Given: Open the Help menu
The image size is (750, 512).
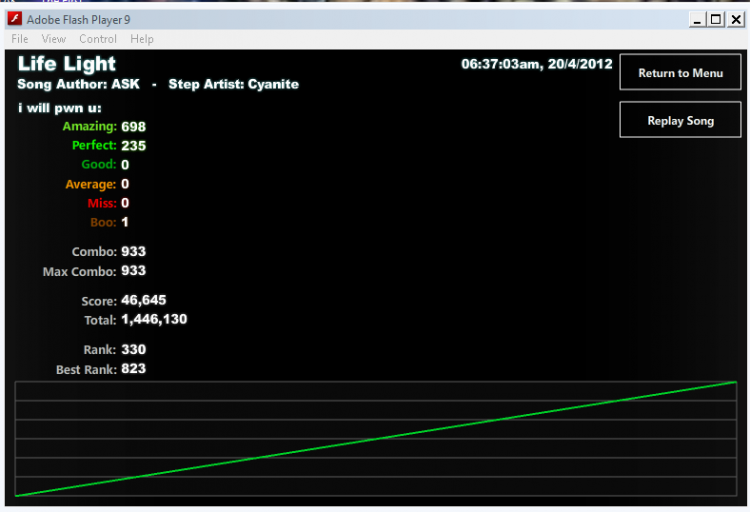Looking at the screenshot, I should click(x=142, y=39).
